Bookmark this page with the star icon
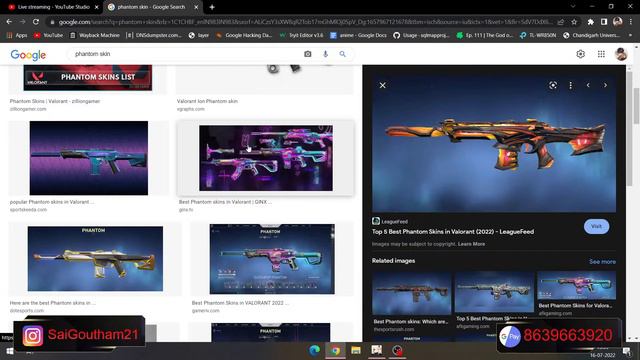This screenshot has height=360, width=640. tap(574, 22)
